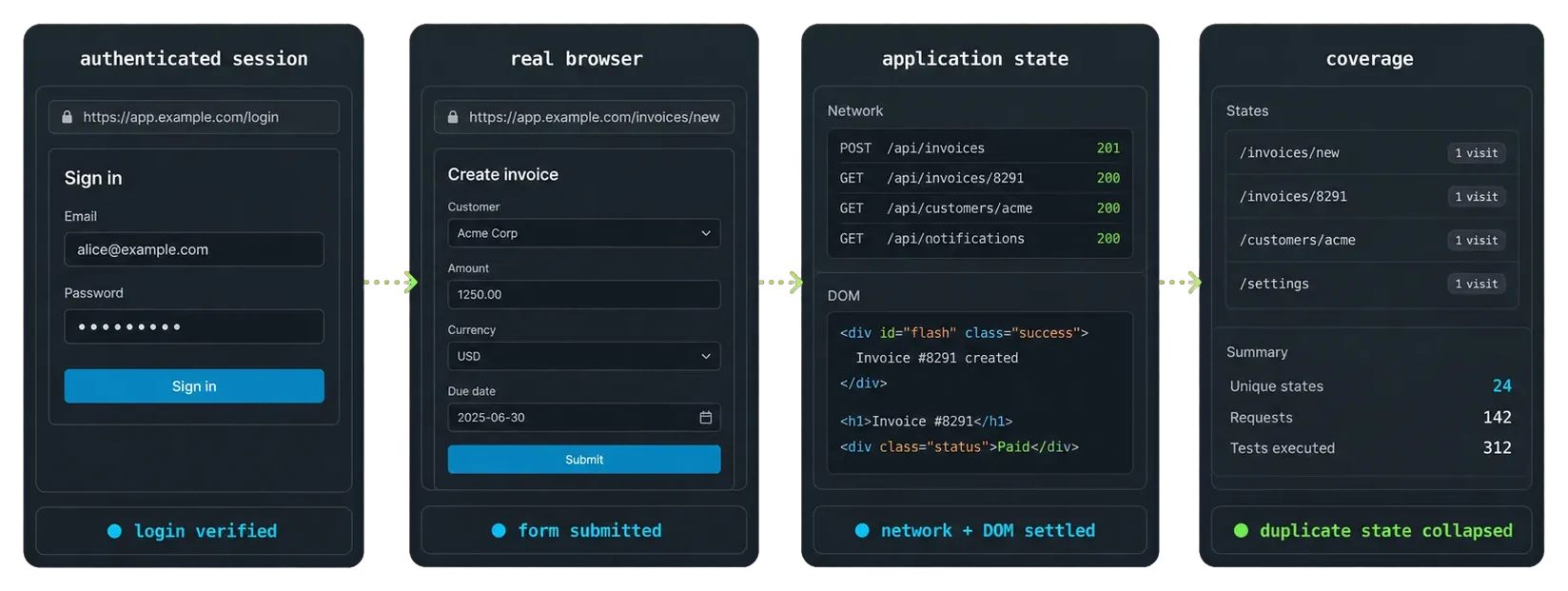Click the invoices/new address bar
This screenshot has height=591, width=1568.
click(584, 117)
